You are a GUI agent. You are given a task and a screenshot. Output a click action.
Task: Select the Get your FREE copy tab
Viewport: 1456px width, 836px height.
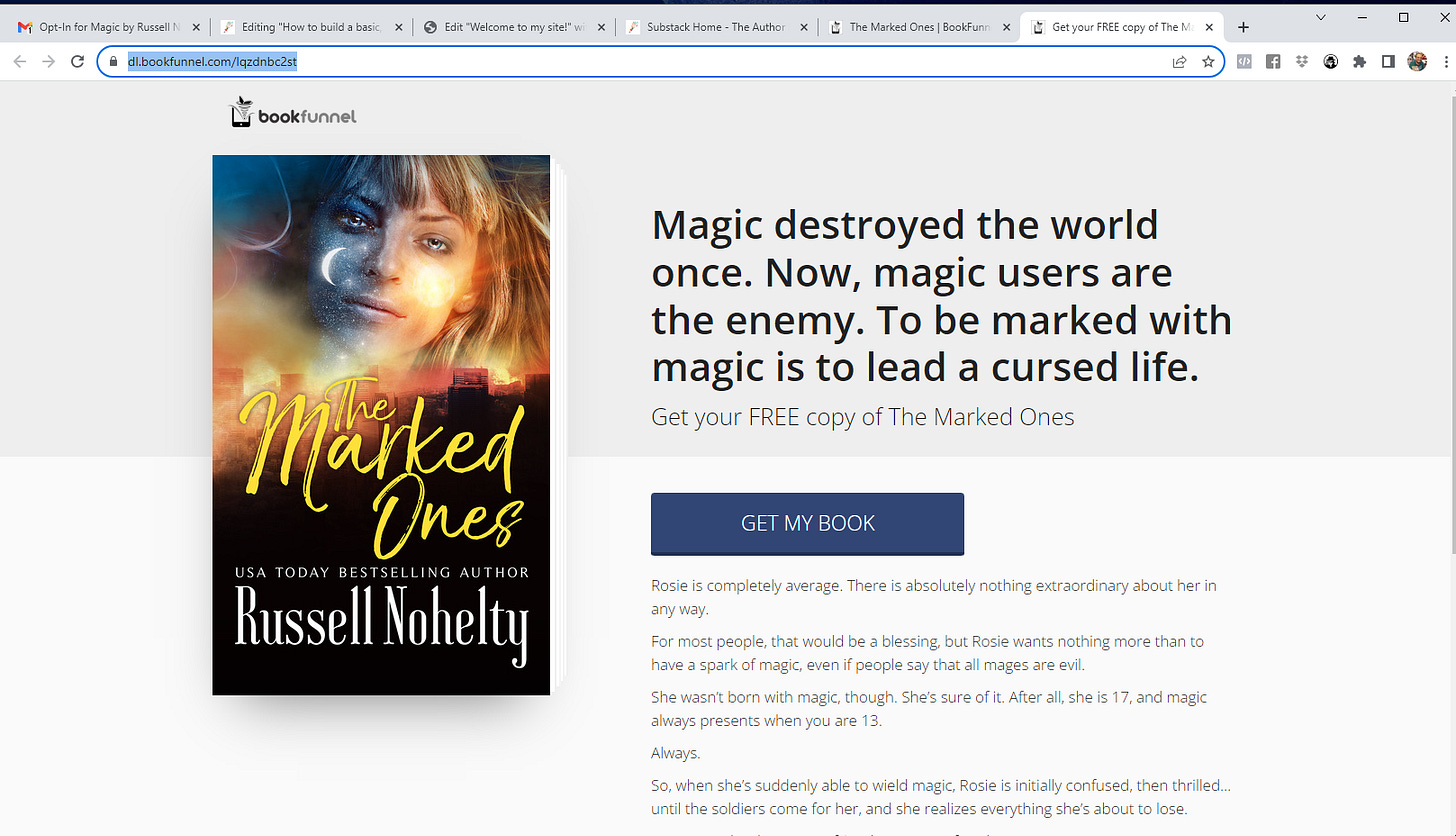(x=1121, y=28)
